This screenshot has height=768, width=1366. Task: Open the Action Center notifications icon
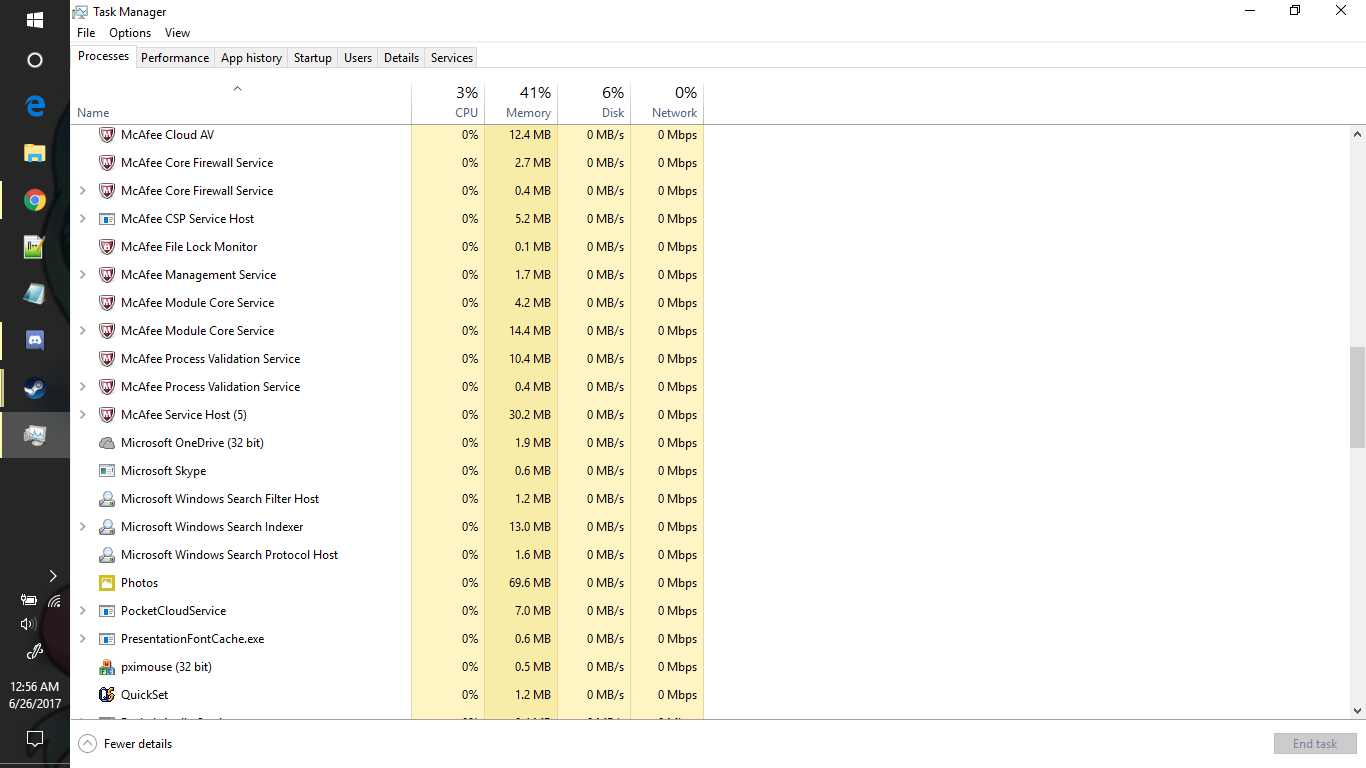pos(35,739)
